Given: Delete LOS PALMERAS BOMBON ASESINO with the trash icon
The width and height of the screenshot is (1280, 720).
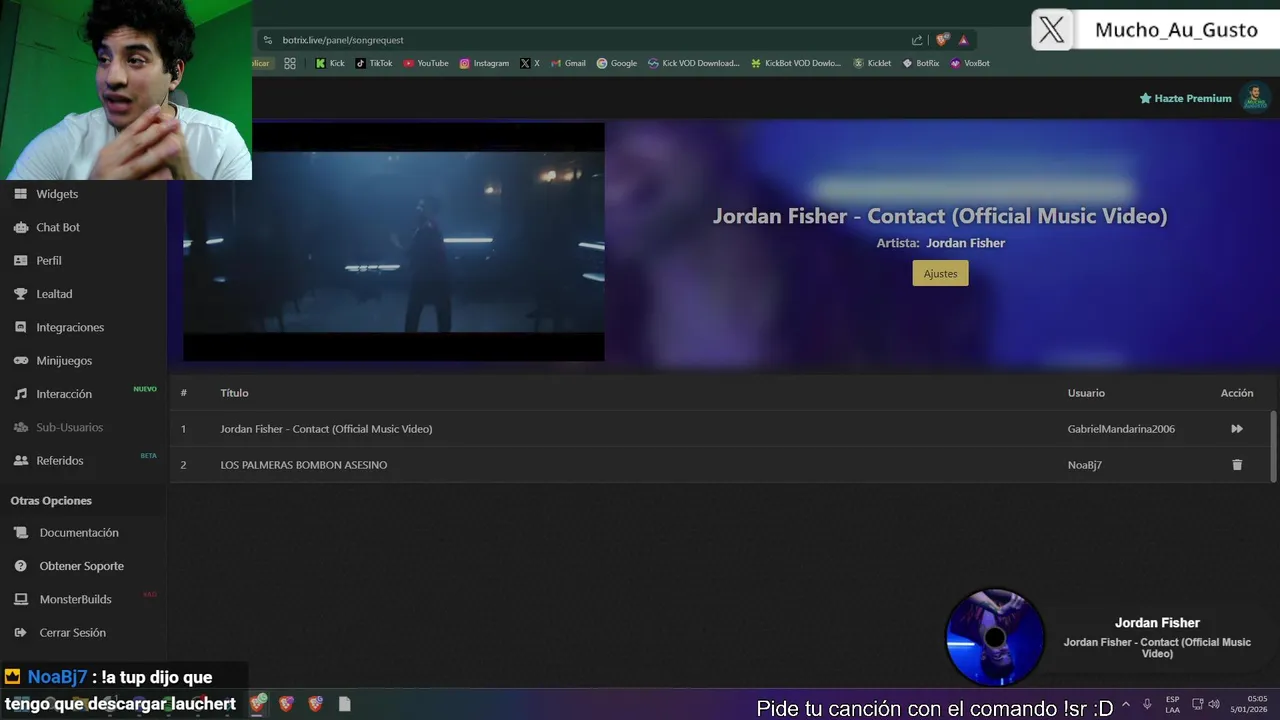Looking at the screenshot, I should tap(1237, 465).
